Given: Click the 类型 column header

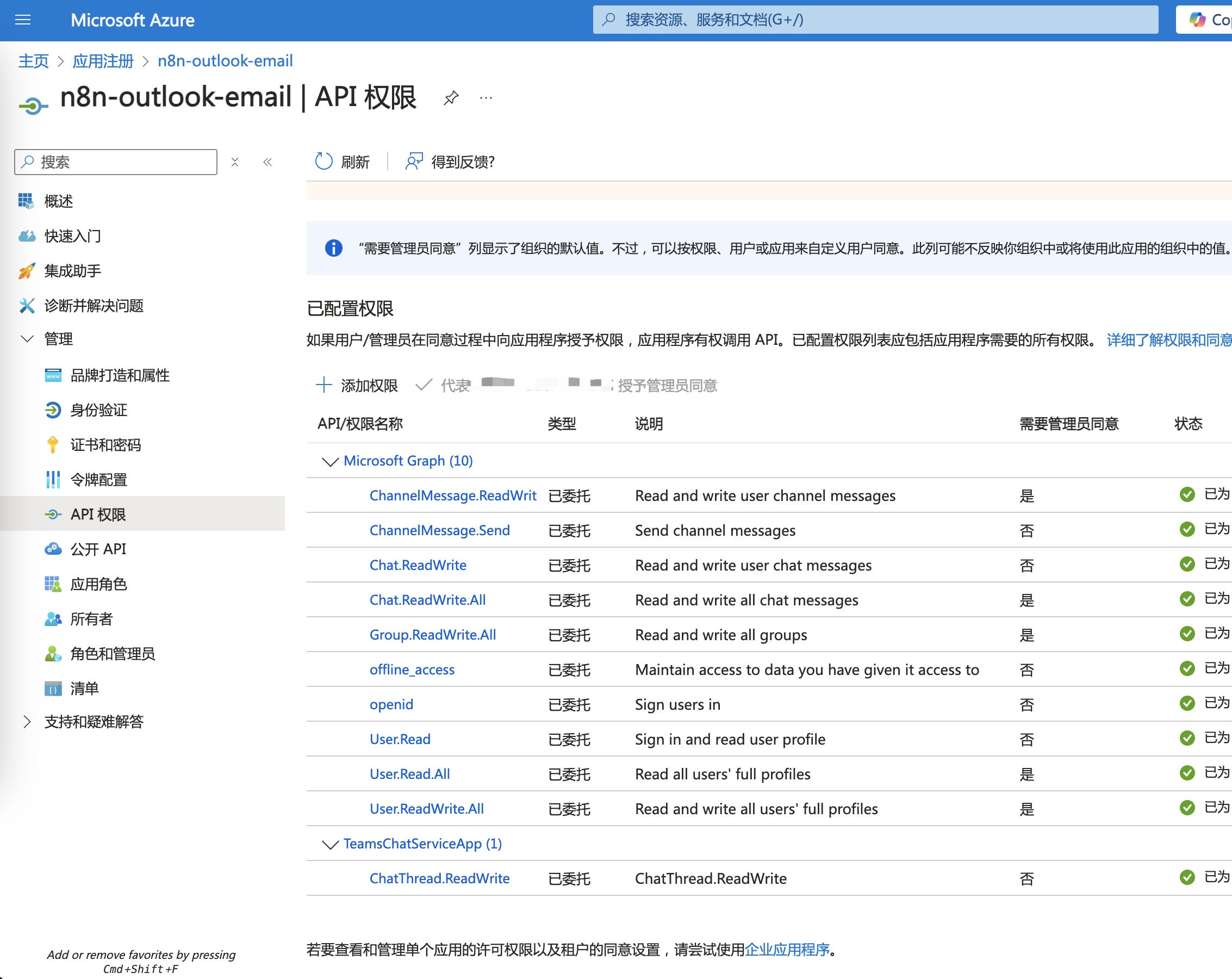Looking at the screenshot, I should pos(562,424).
